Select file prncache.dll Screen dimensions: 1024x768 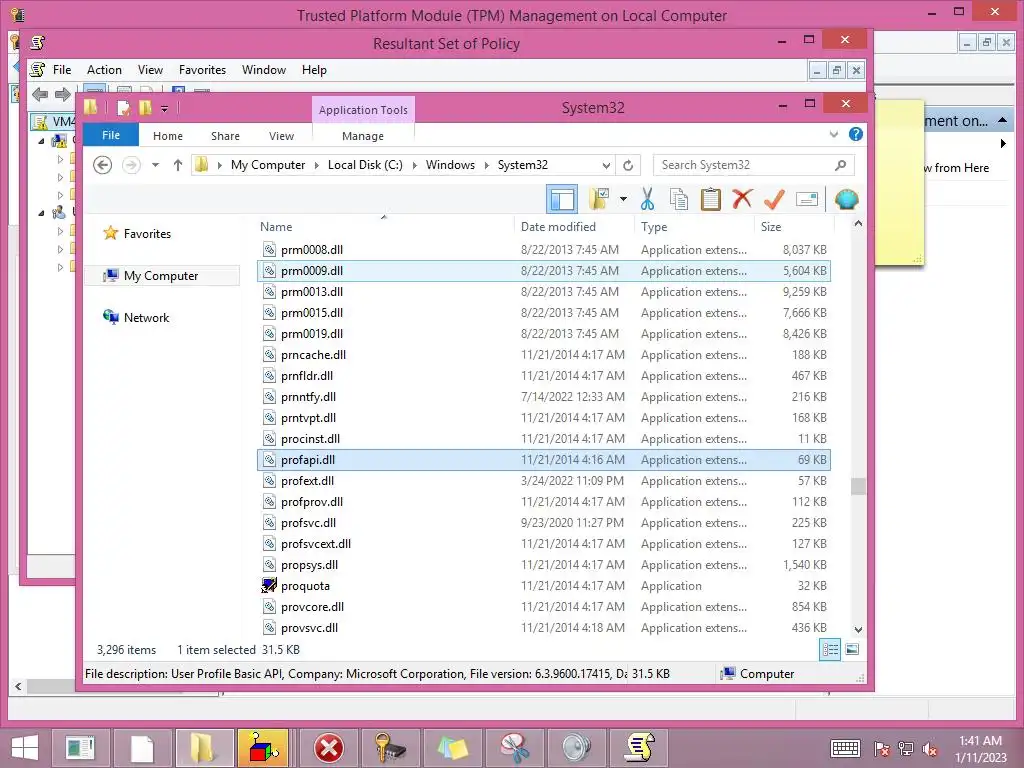(544, 355)
